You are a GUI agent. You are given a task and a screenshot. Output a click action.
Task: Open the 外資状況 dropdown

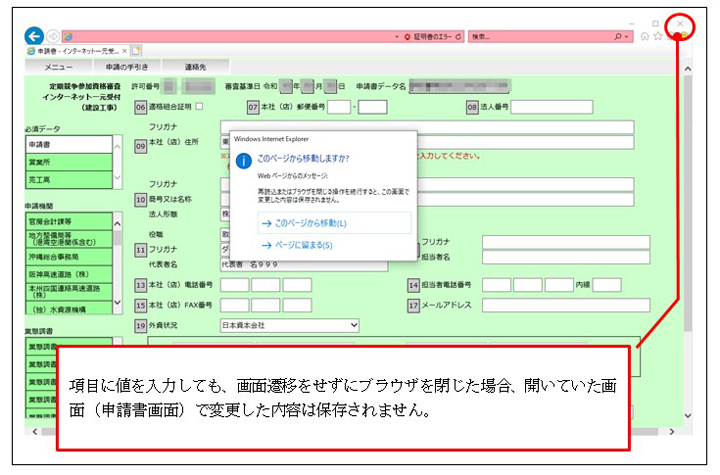point(290,325)
